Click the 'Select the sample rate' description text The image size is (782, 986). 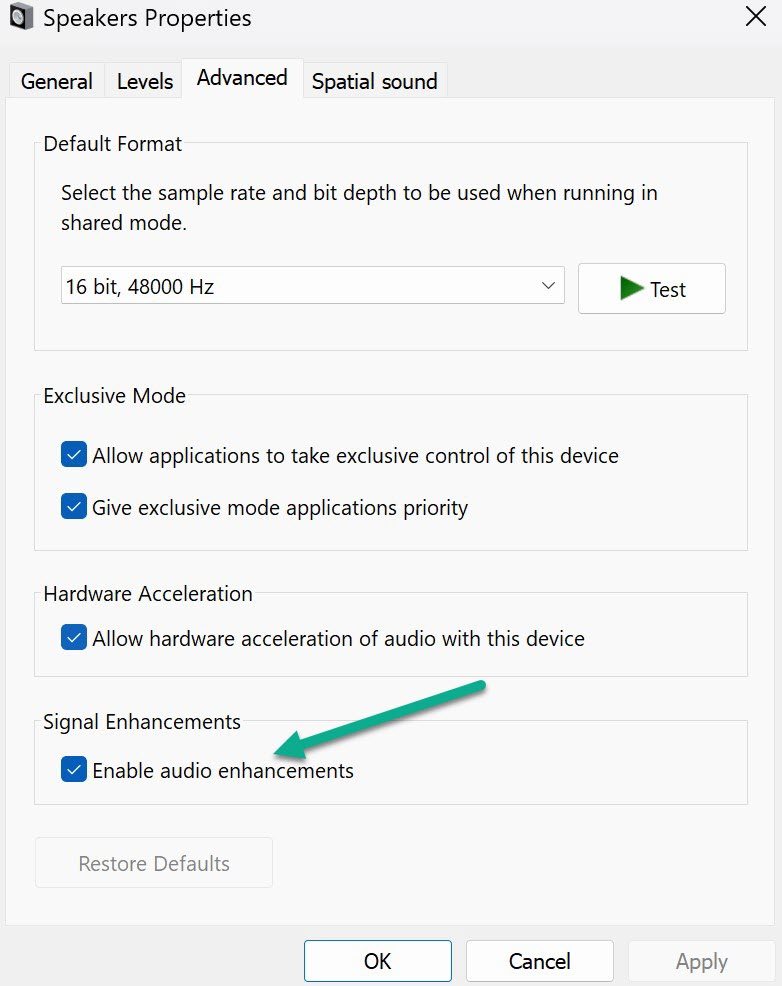pos(359,208)
